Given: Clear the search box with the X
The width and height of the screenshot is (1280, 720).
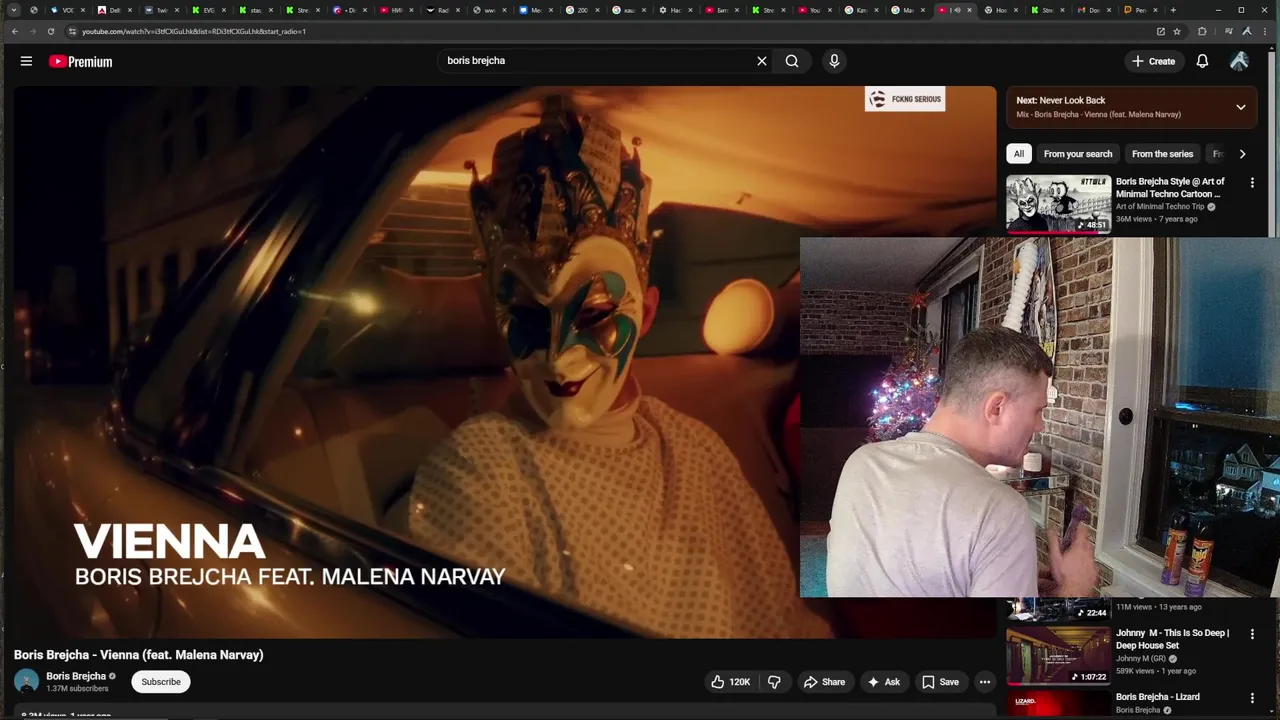Looking at the screenshot, I should [x=762, y=61].
